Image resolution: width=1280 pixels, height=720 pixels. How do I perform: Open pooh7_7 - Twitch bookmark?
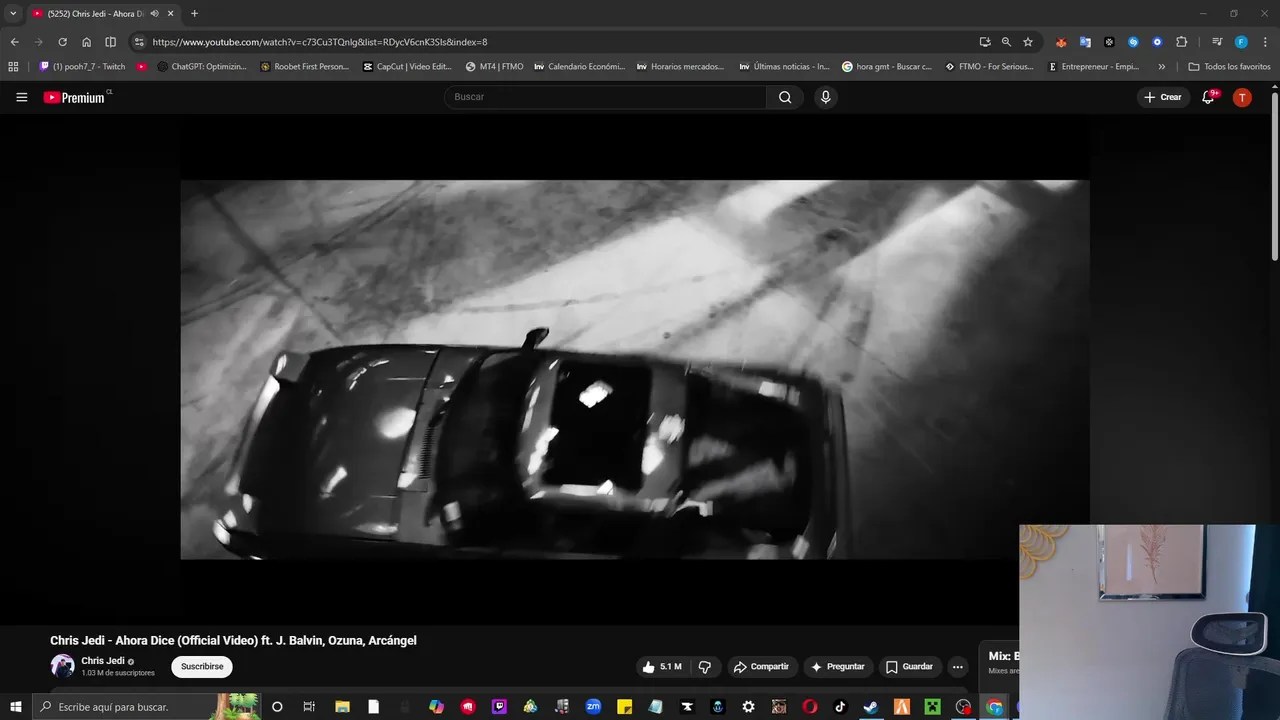point(82,67)
